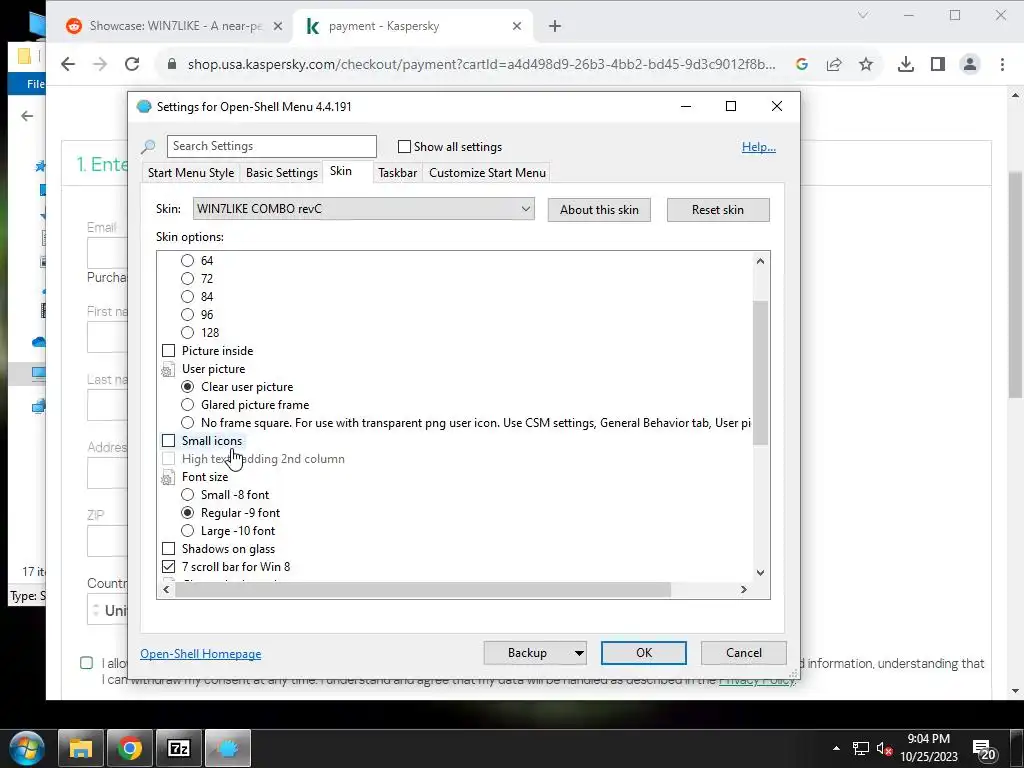This screenshot has width=1024, height=768.
Task: Open Chrome's three-dot menu
Action: point(1002,64)
